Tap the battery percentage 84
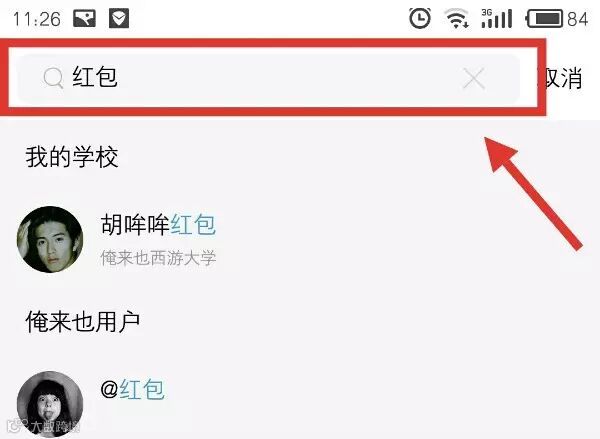This screenshot has width=600, height=439. point(577,19)
